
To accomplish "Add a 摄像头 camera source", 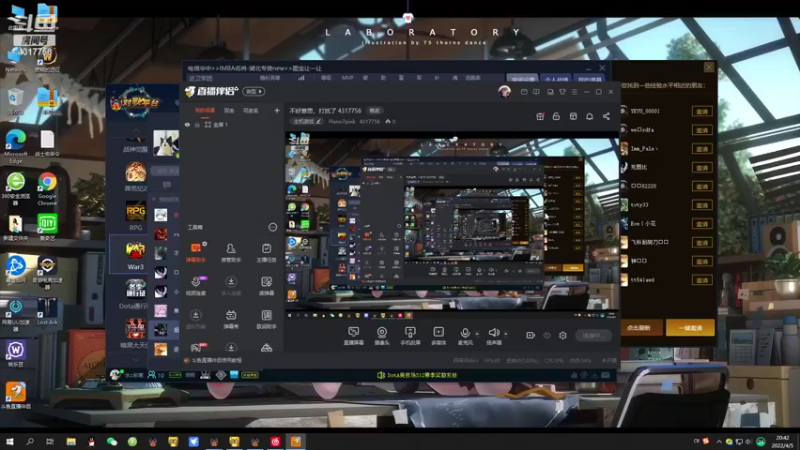I will tap(382, 336).
